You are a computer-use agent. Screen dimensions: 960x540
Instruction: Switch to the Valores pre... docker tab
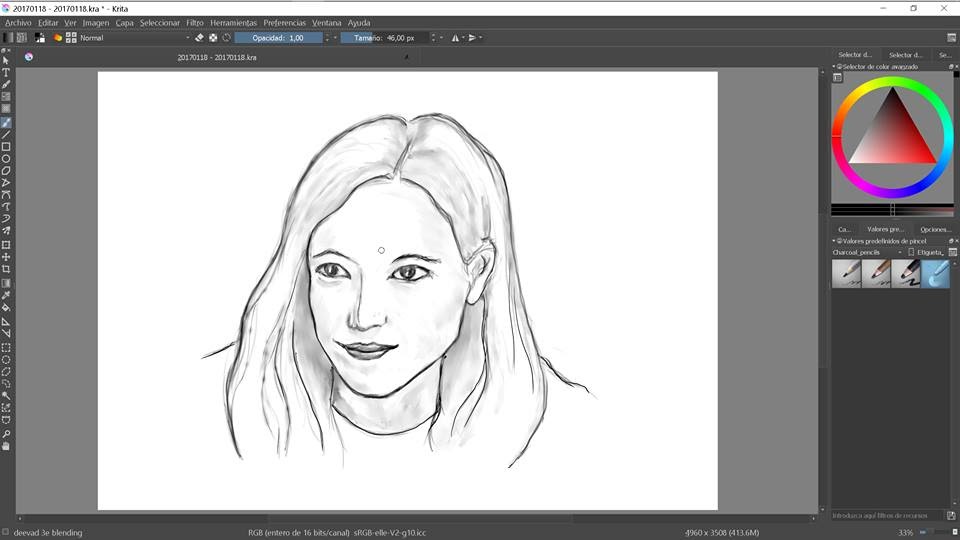885,229
